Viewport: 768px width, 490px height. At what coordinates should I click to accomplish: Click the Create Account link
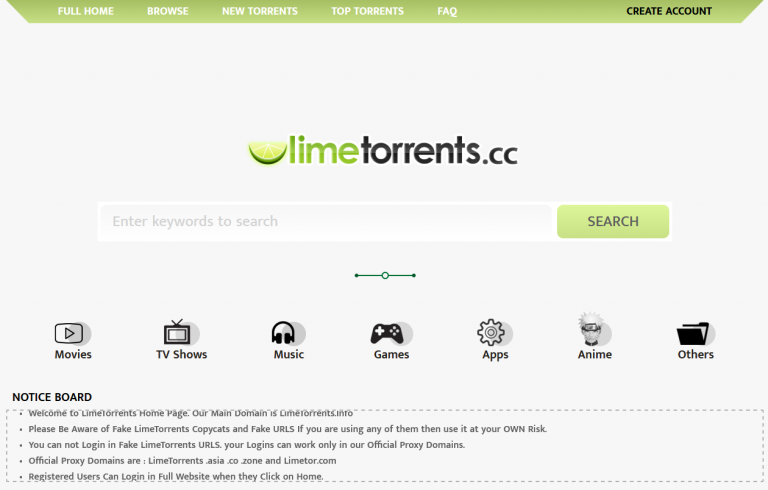point(669,11)
